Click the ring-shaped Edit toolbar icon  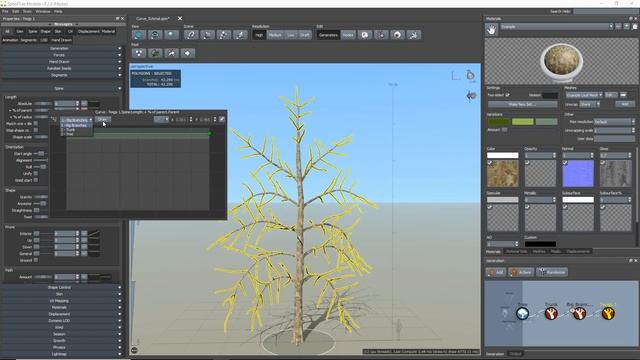(398, 35)
